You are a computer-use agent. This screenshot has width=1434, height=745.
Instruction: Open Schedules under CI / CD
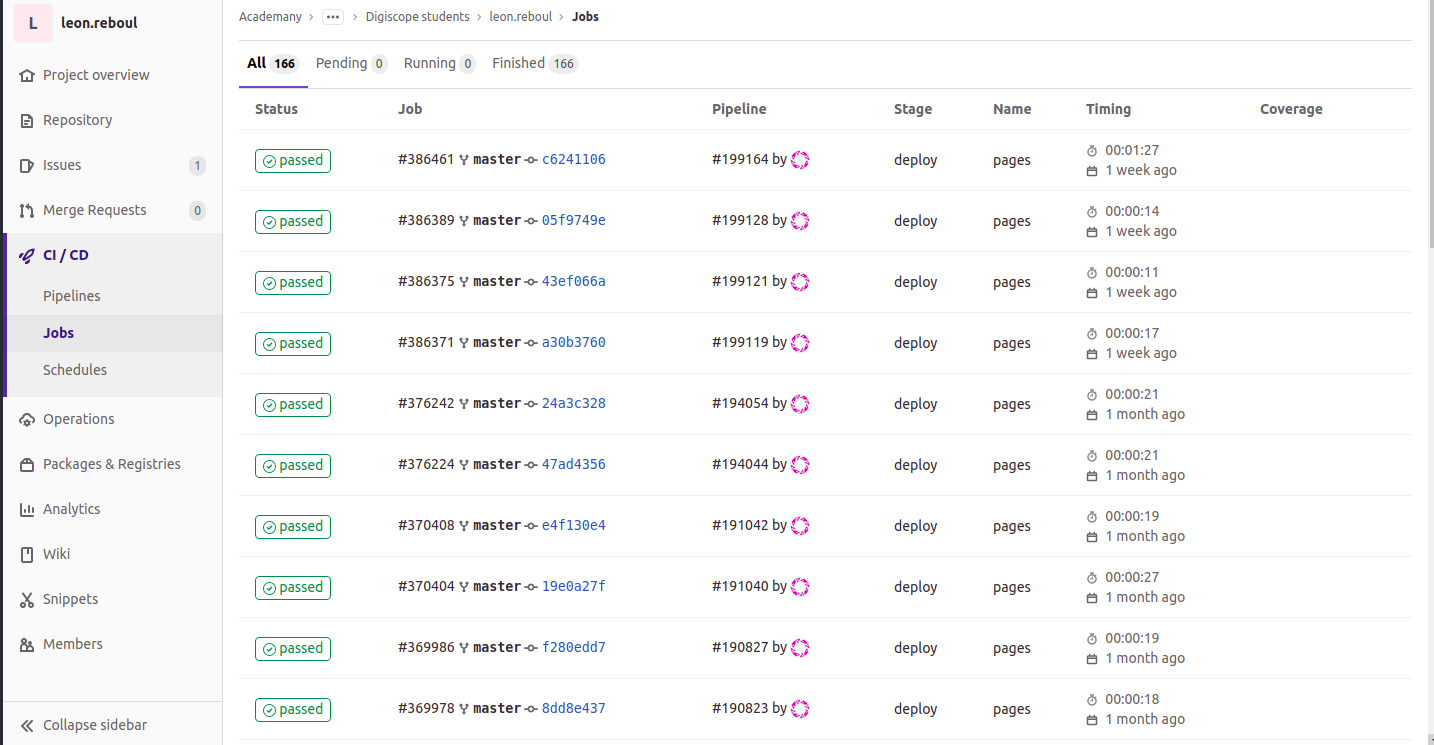tap(75, 370)
